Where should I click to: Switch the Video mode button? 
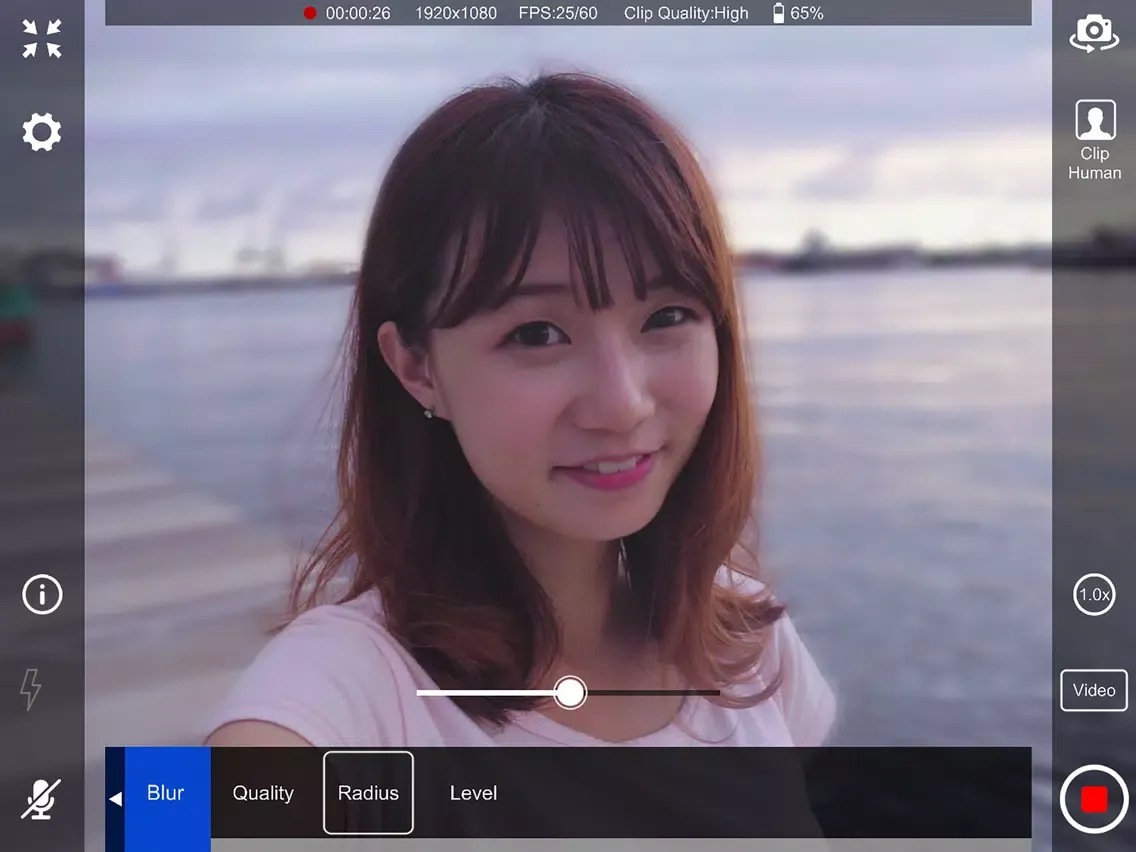tap(1094, 690)
